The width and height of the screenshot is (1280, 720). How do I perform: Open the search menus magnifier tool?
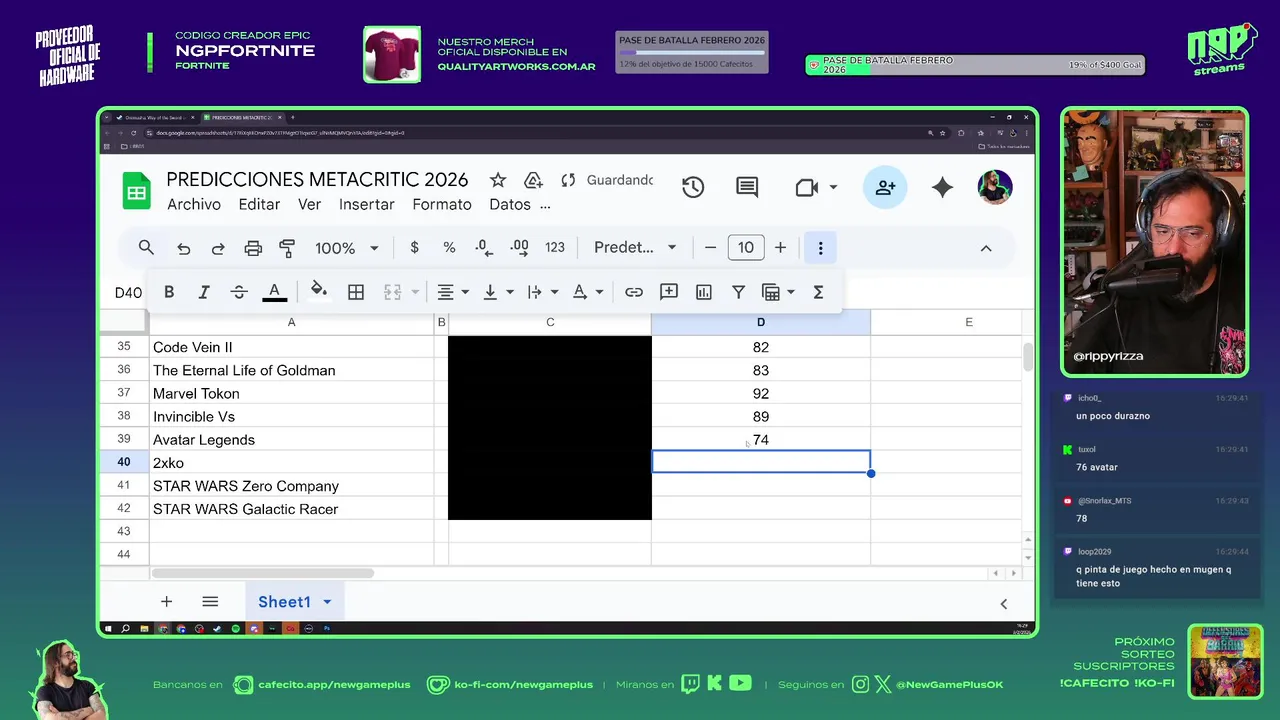(x=146, y=248)
